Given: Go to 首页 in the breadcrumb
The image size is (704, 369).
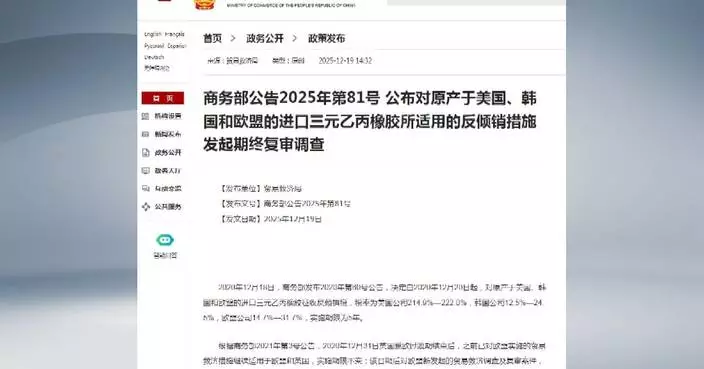Looking at the screenshot, I should pos(212,39).
